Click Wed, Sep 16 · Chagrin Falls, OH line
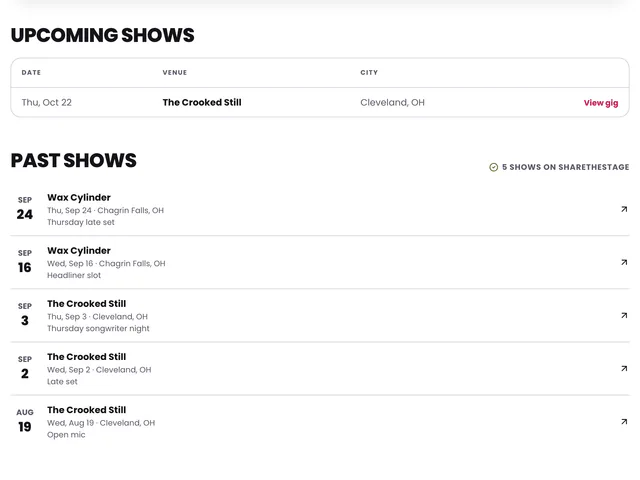 (106, 264)
